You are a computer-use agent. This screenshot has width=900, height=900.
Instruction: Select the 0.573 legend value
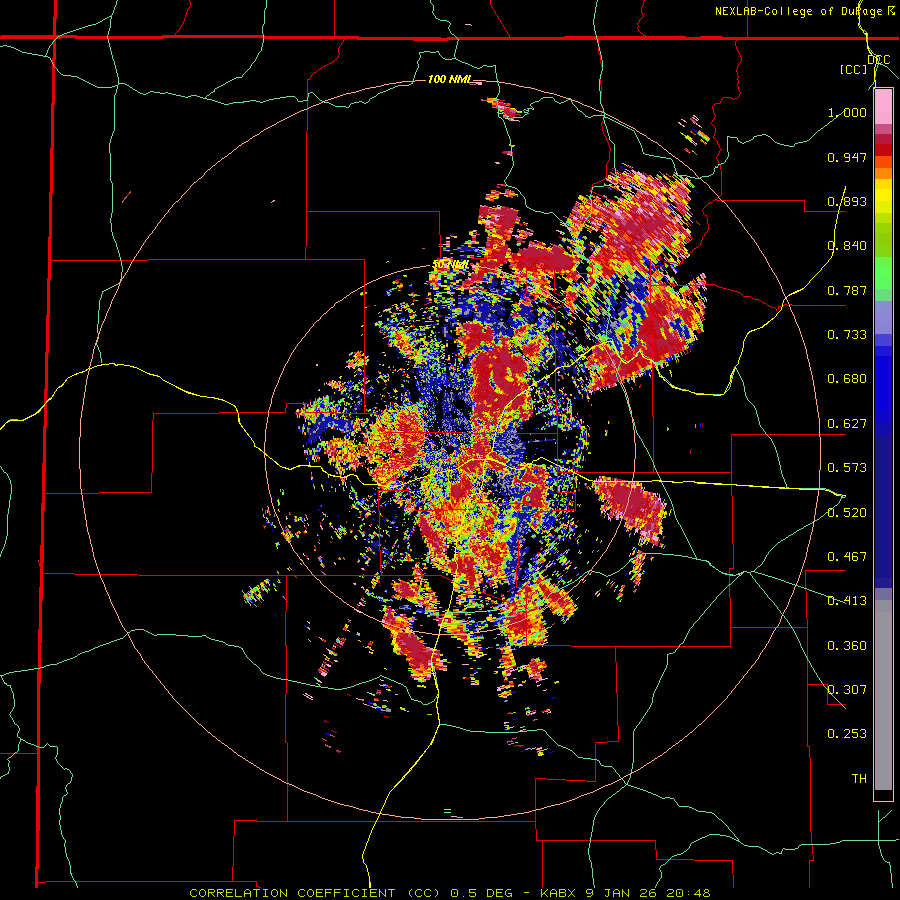click(847, 468)
